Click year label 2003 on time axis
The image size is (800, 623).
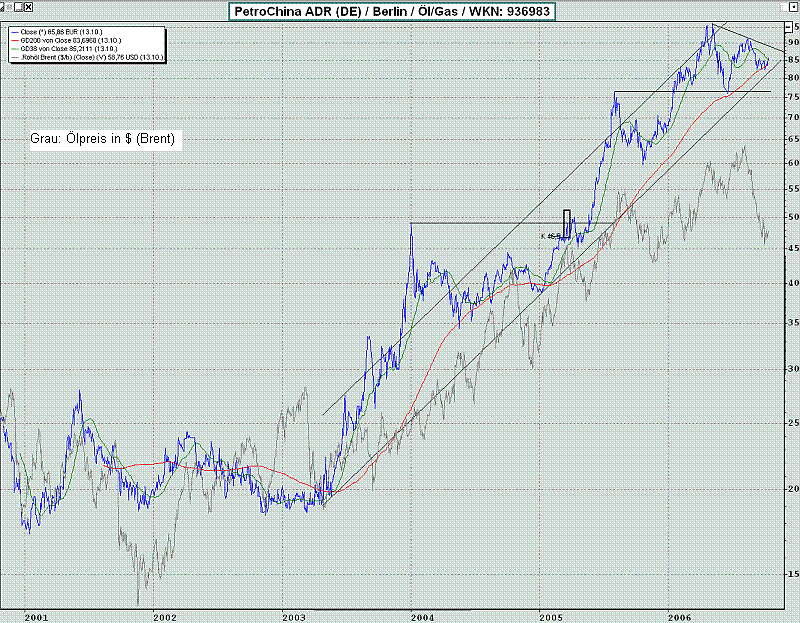294,617
